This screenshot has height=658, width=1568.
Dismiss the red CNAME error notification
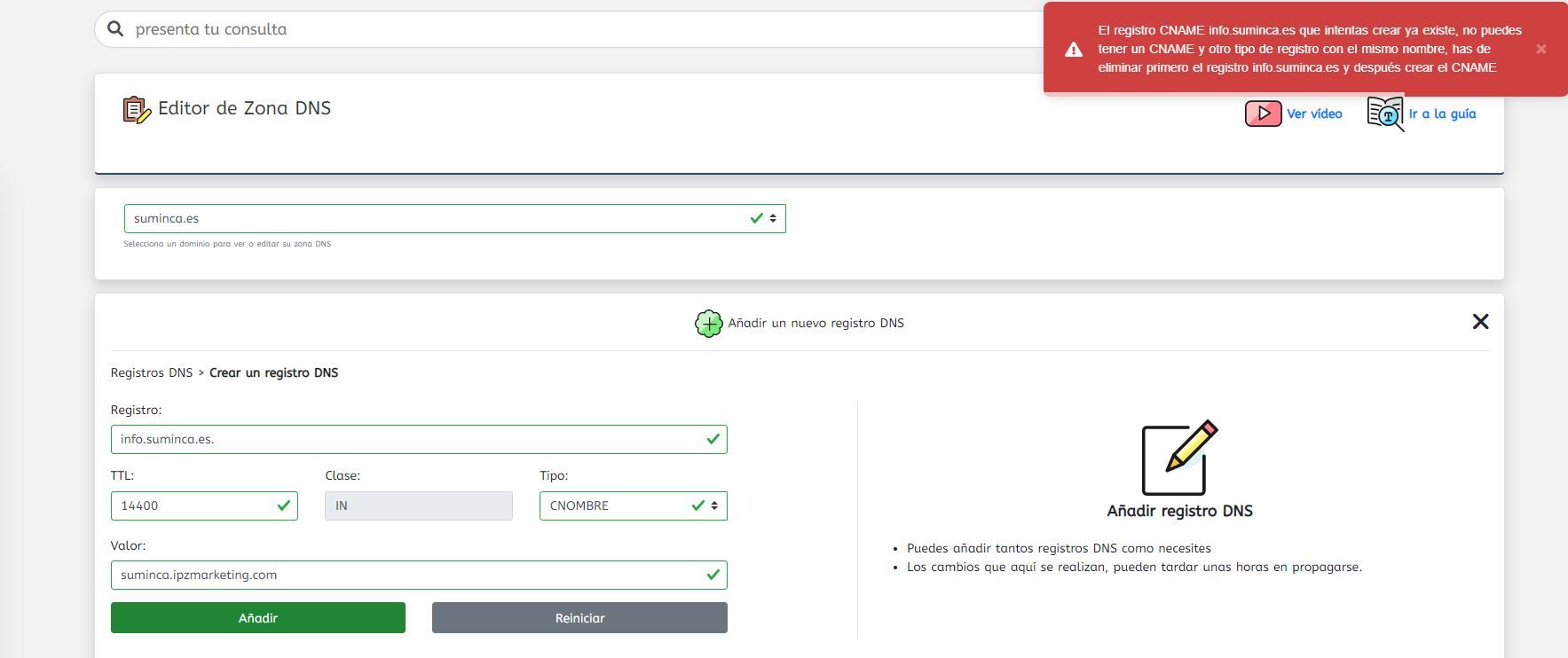point(1541,50)
